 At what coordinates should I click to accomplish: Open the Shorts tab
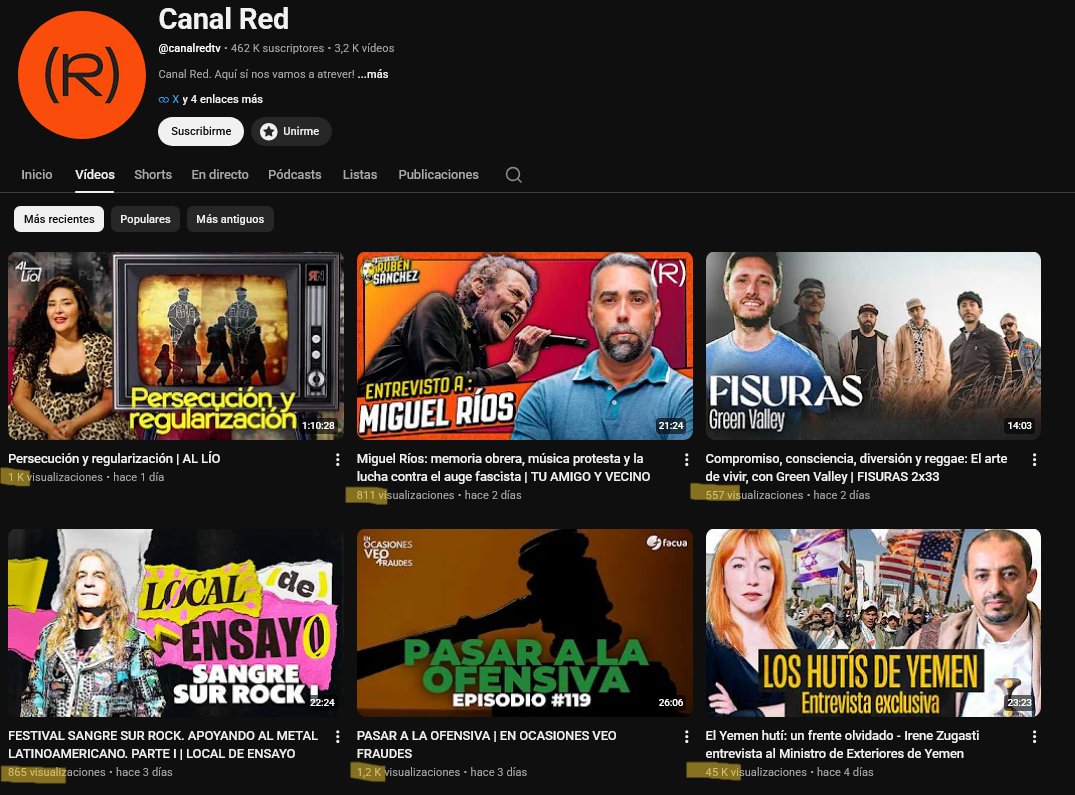pyautogui.click(x=153, y=175)
